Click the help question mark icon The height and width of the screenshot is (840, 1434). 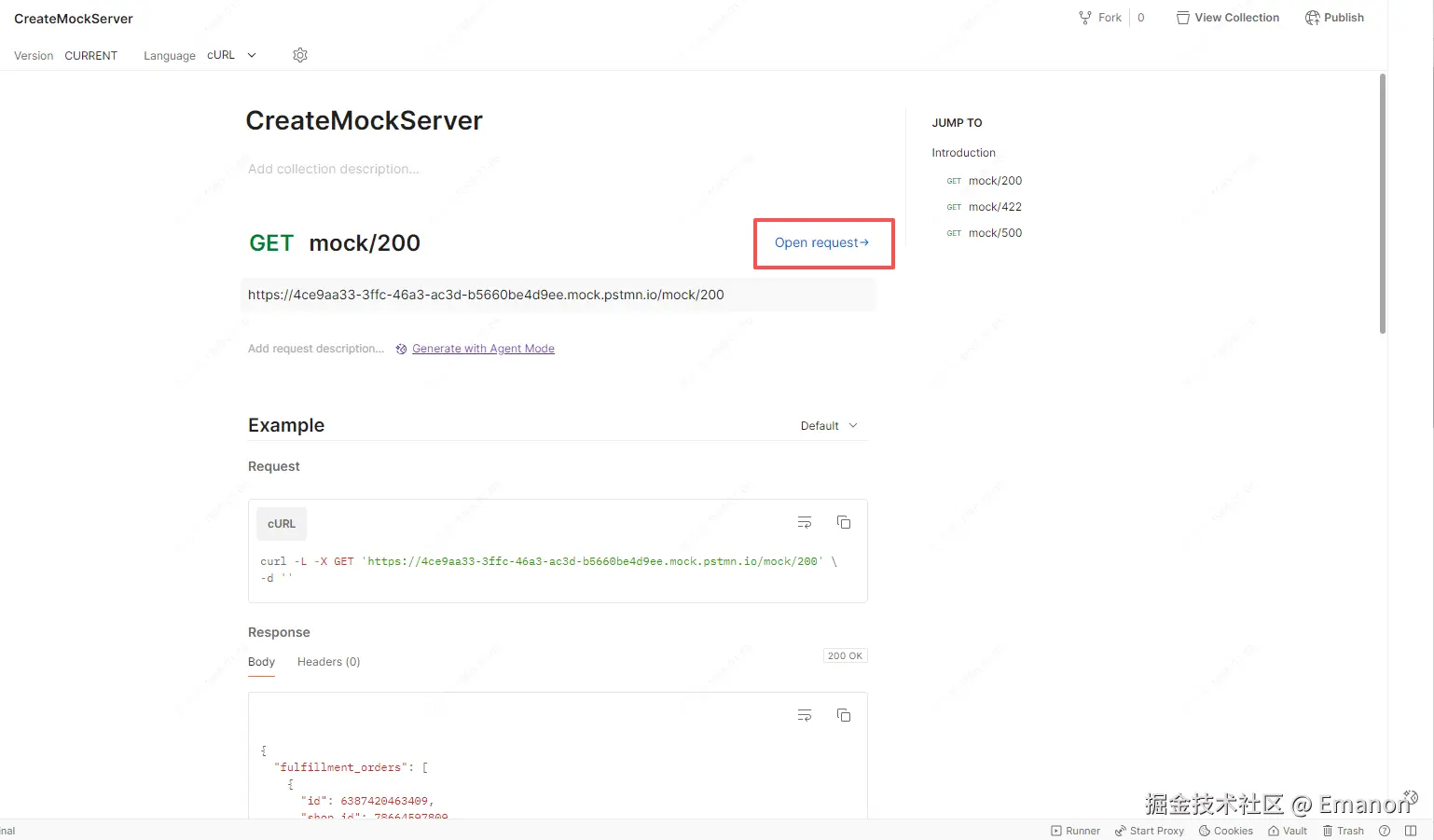[1385, 831]
